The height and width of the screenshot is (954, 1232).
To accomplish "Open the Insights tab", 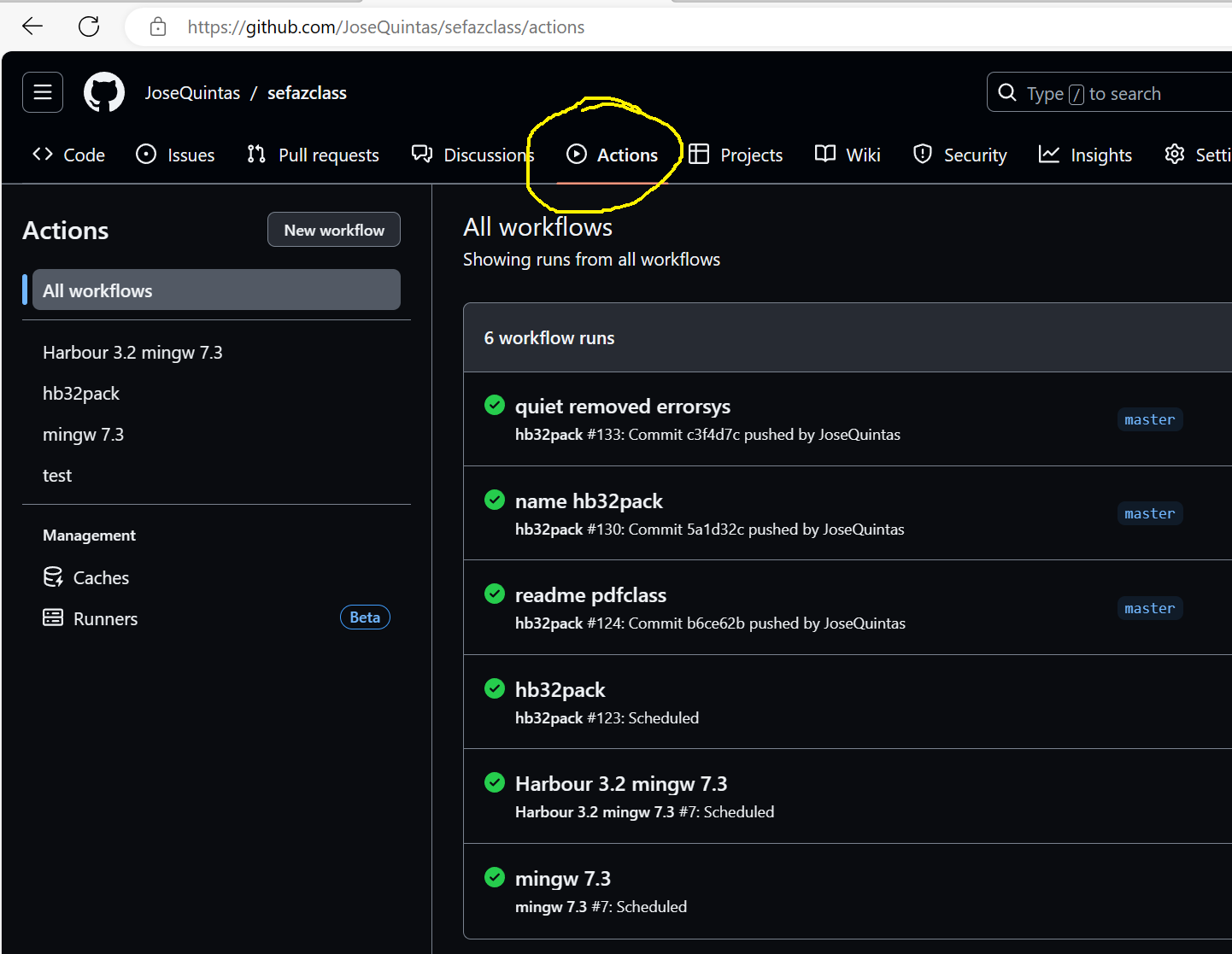I will [x=1085, y=155].
